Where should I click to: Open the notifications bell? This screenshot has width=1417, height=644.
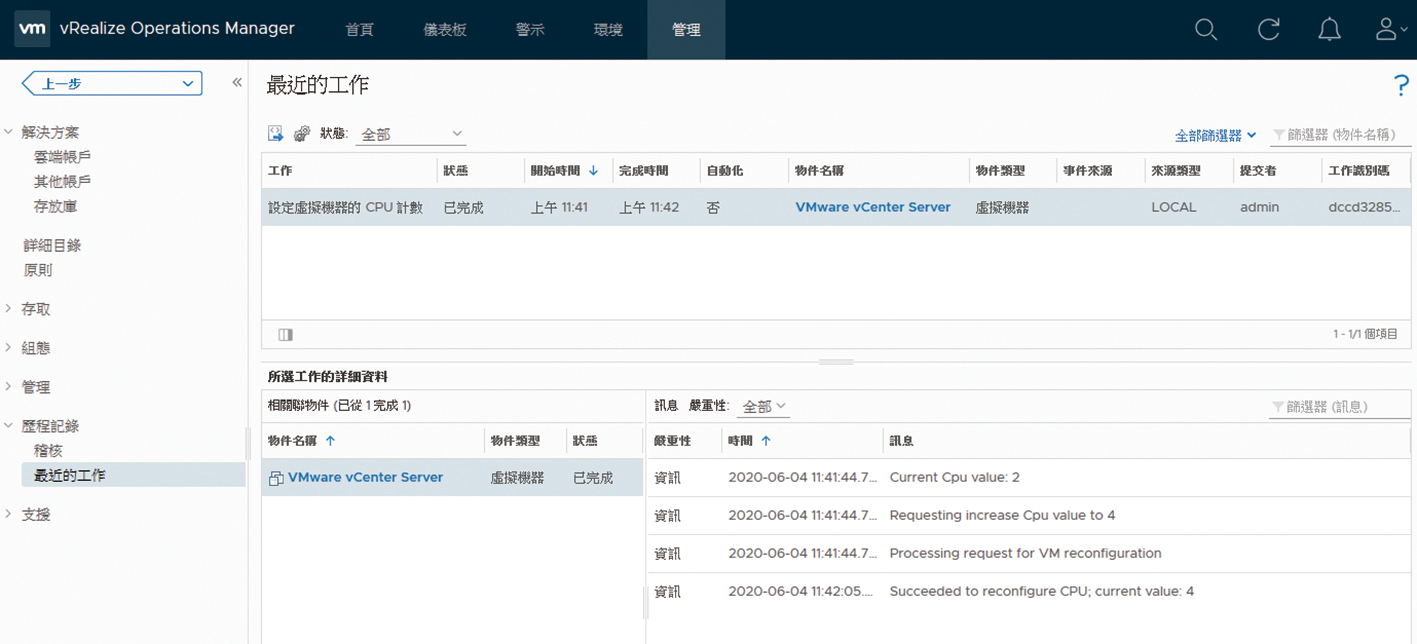(1329, 30)
